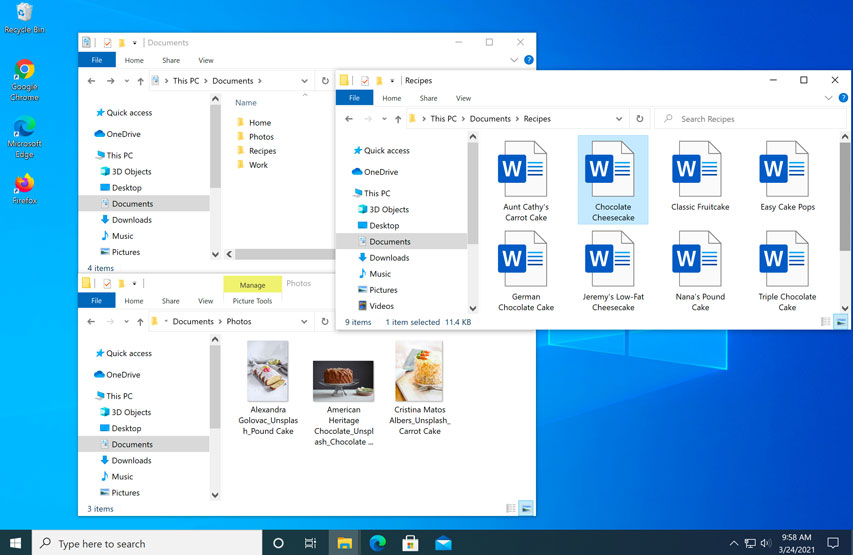853x555 pixels.
Task: Click the File button in Documents window
Action: click(x=97, y=60)
